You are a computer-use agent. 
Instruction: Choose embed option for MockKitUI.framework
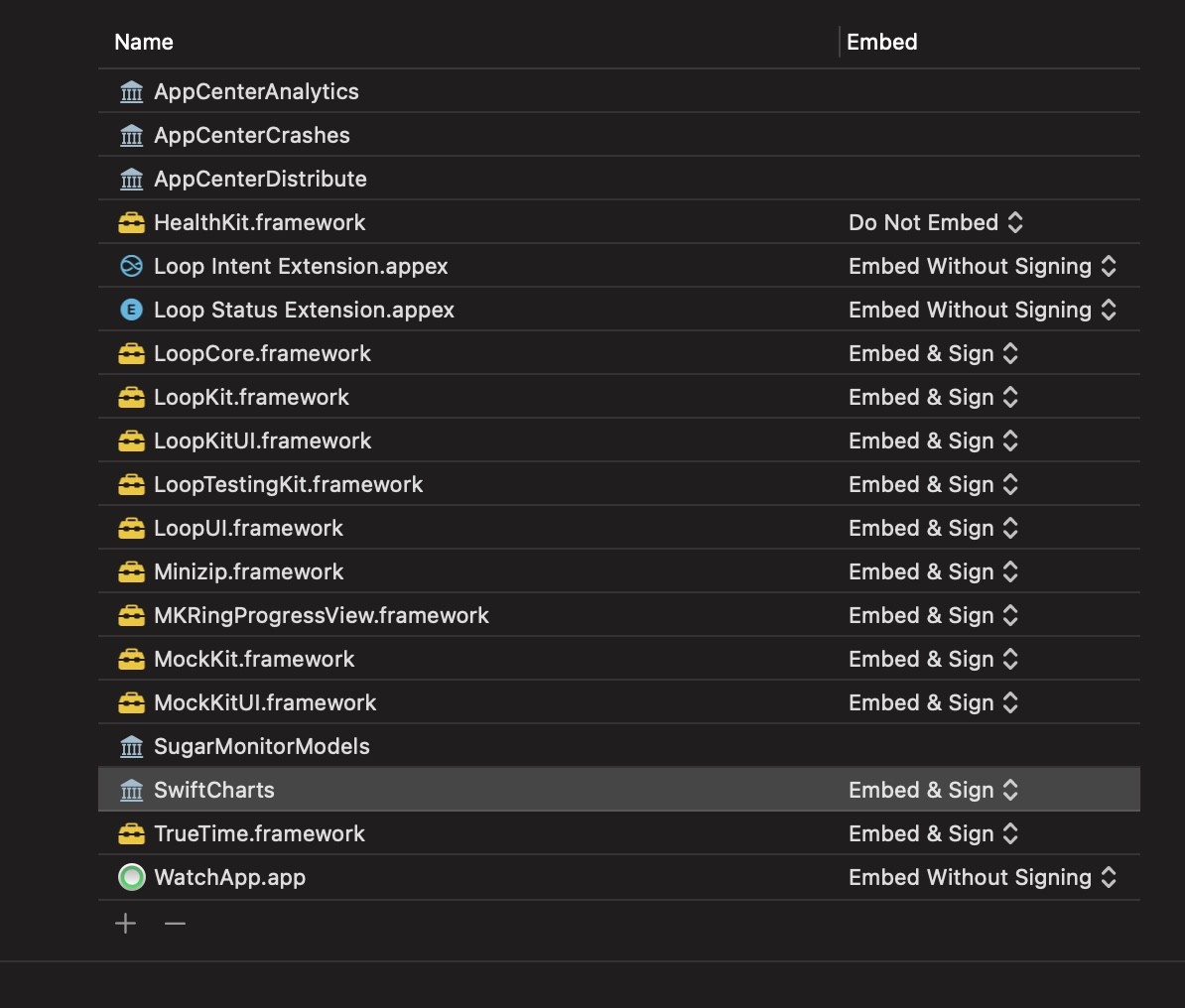[933, 702]
